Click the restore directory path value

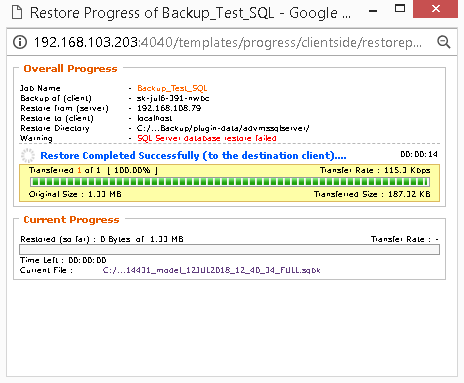tap(223, 128)
